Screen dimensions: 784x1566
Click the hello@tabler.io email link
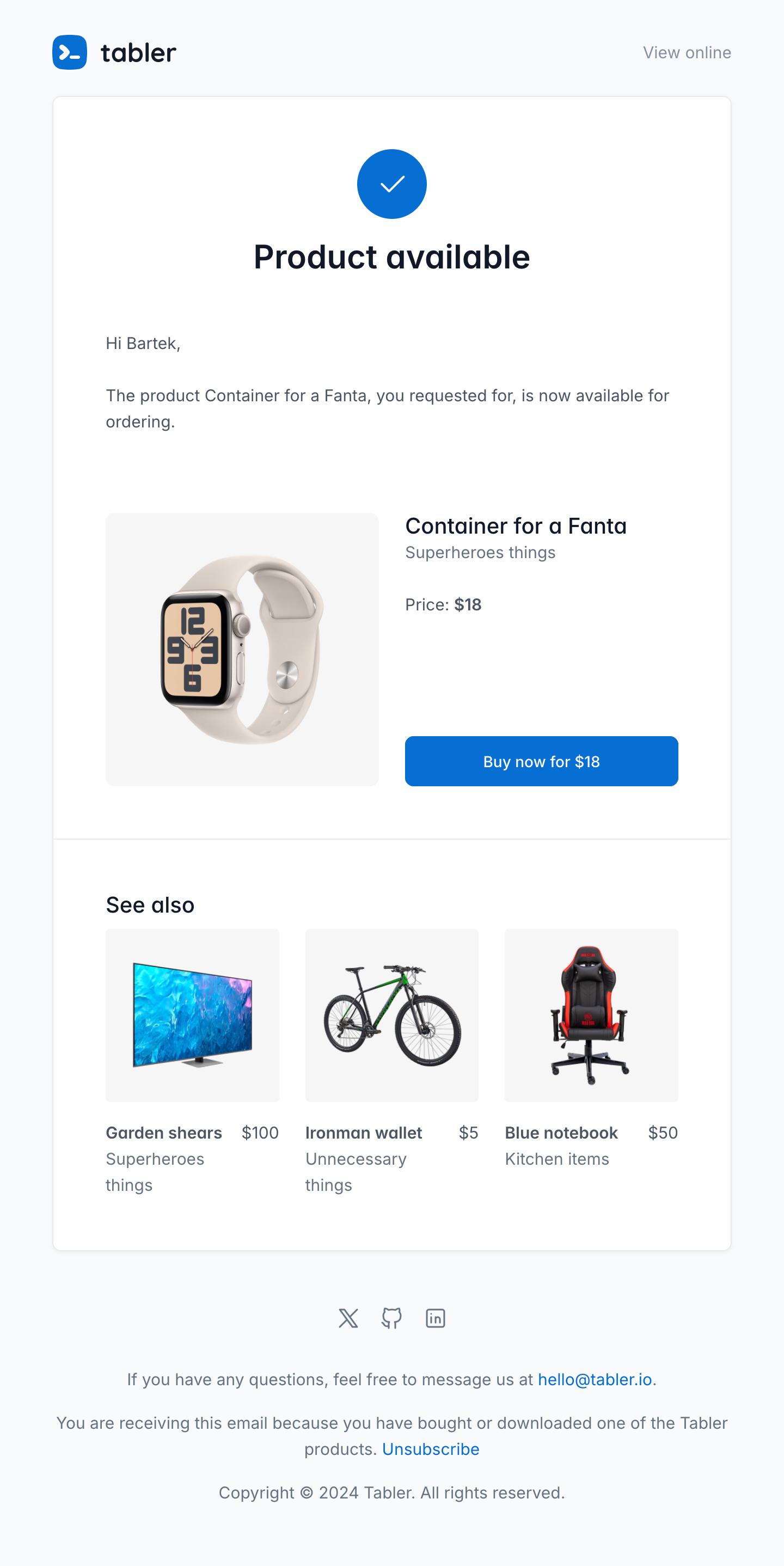click(595, 1379)
